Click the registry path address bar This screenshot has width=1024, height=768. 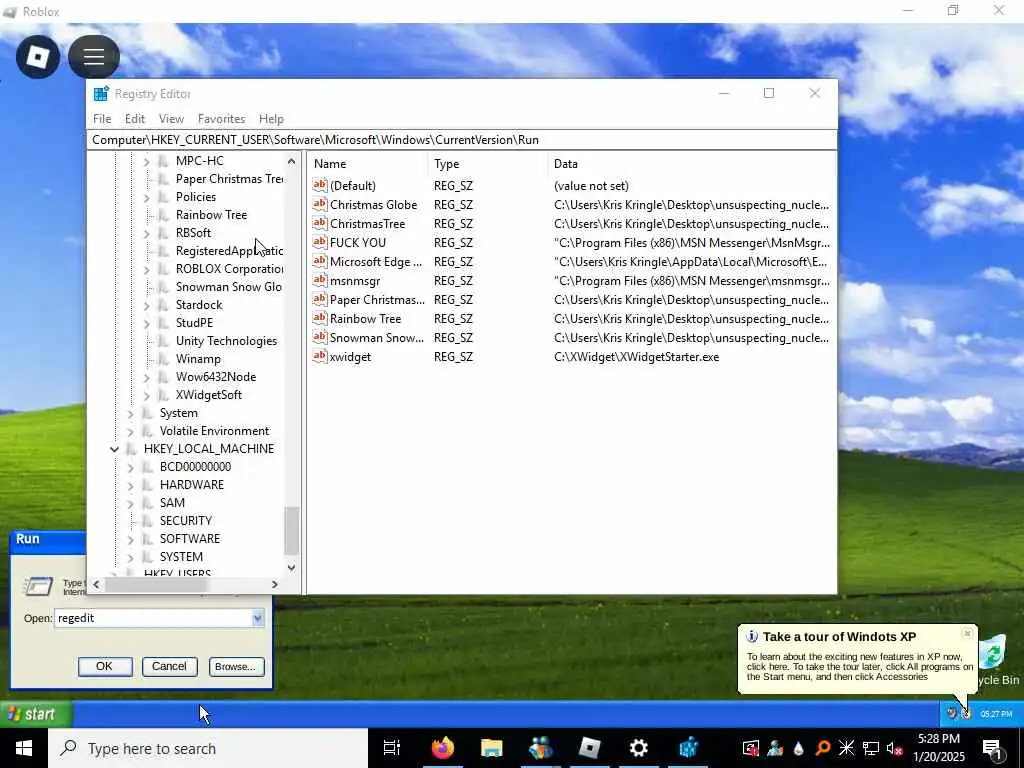(462, 140)
